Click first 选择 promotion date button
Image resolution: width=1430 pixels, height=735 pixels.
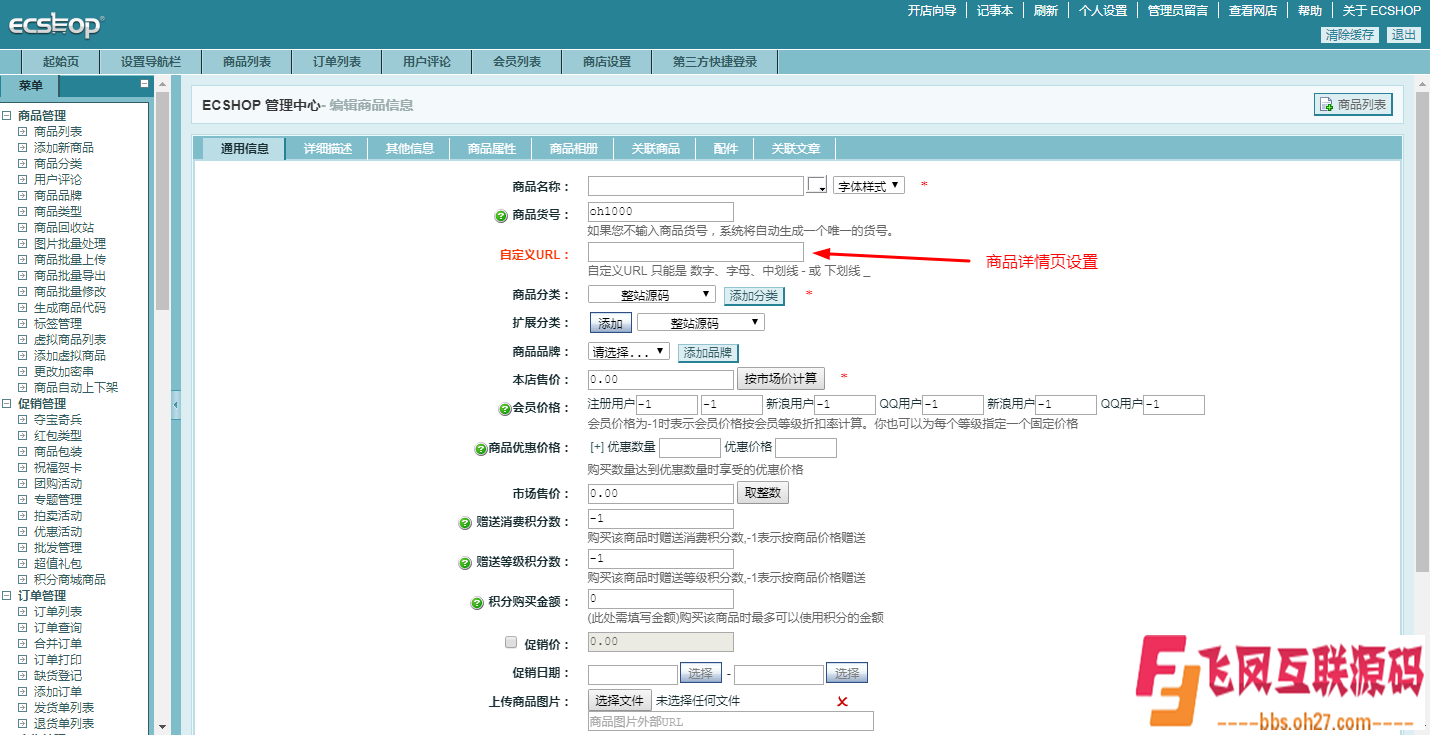pyautogui.click(x=701, y=673)
